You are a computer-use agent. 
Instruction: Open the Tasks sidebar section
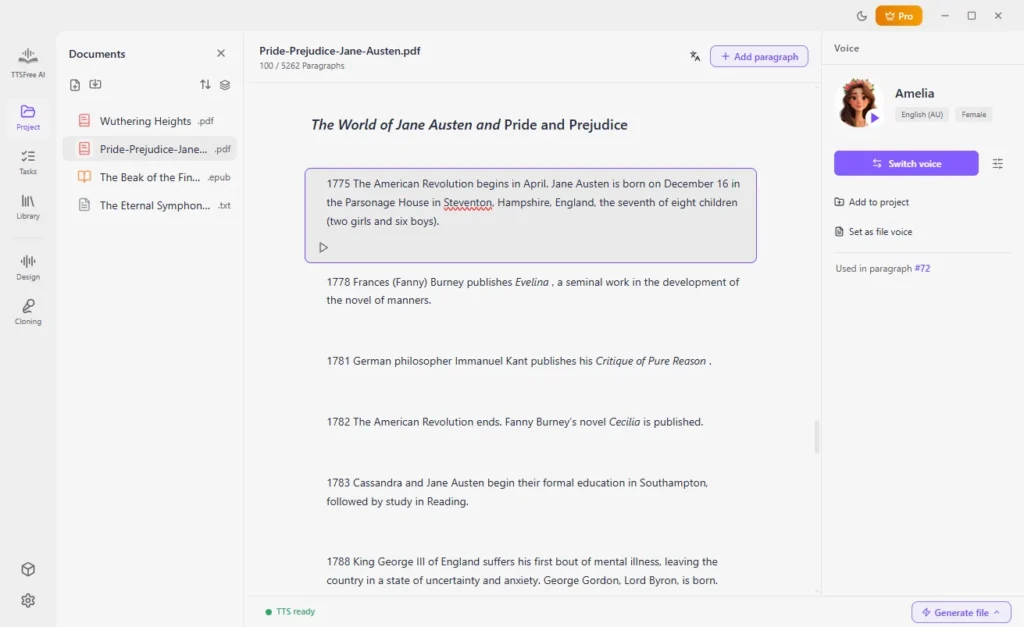tap(27, 162)
